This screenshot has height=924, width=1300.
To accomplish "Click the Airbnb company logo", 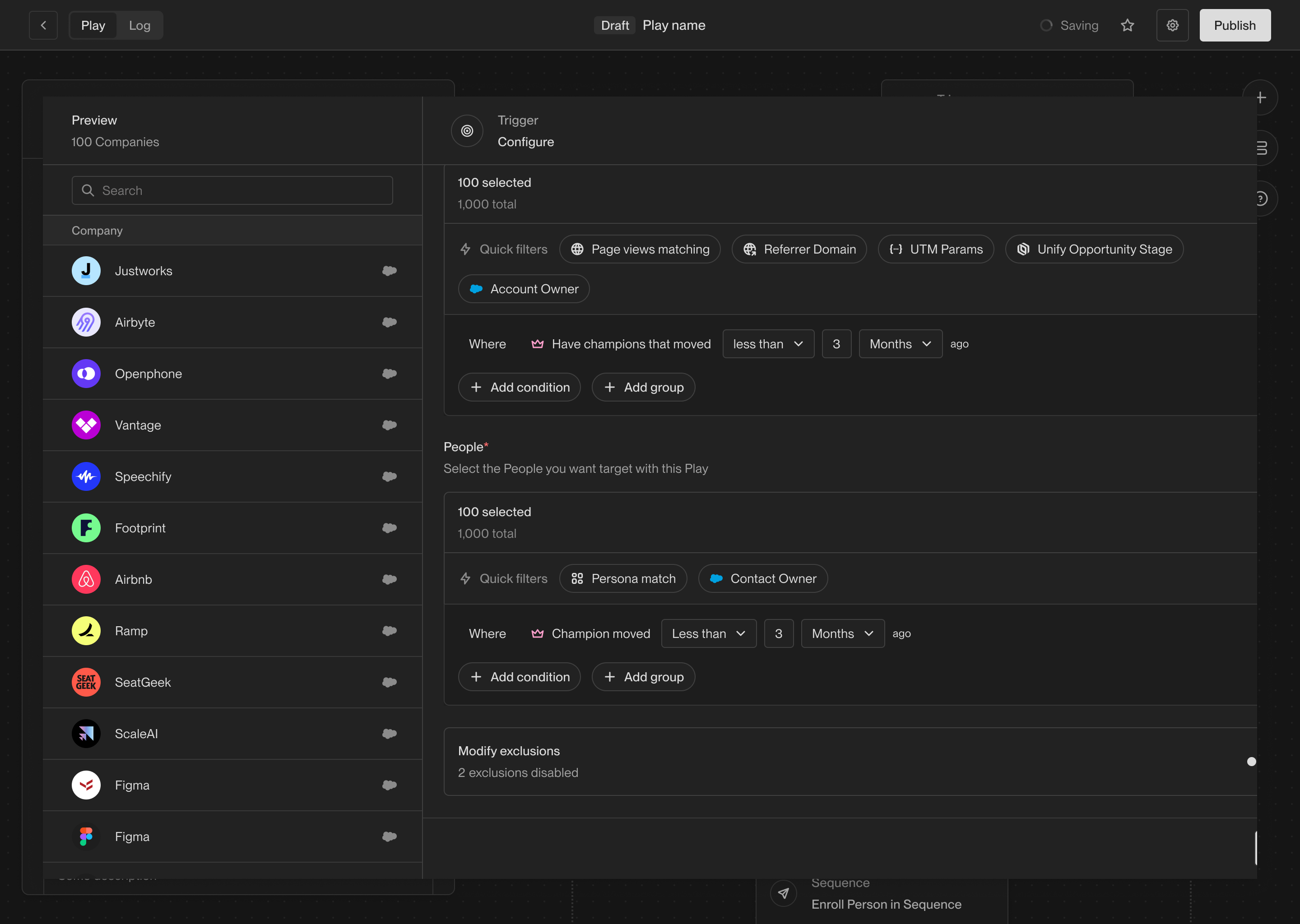I will pyautogui.click(x=86, y=579).
